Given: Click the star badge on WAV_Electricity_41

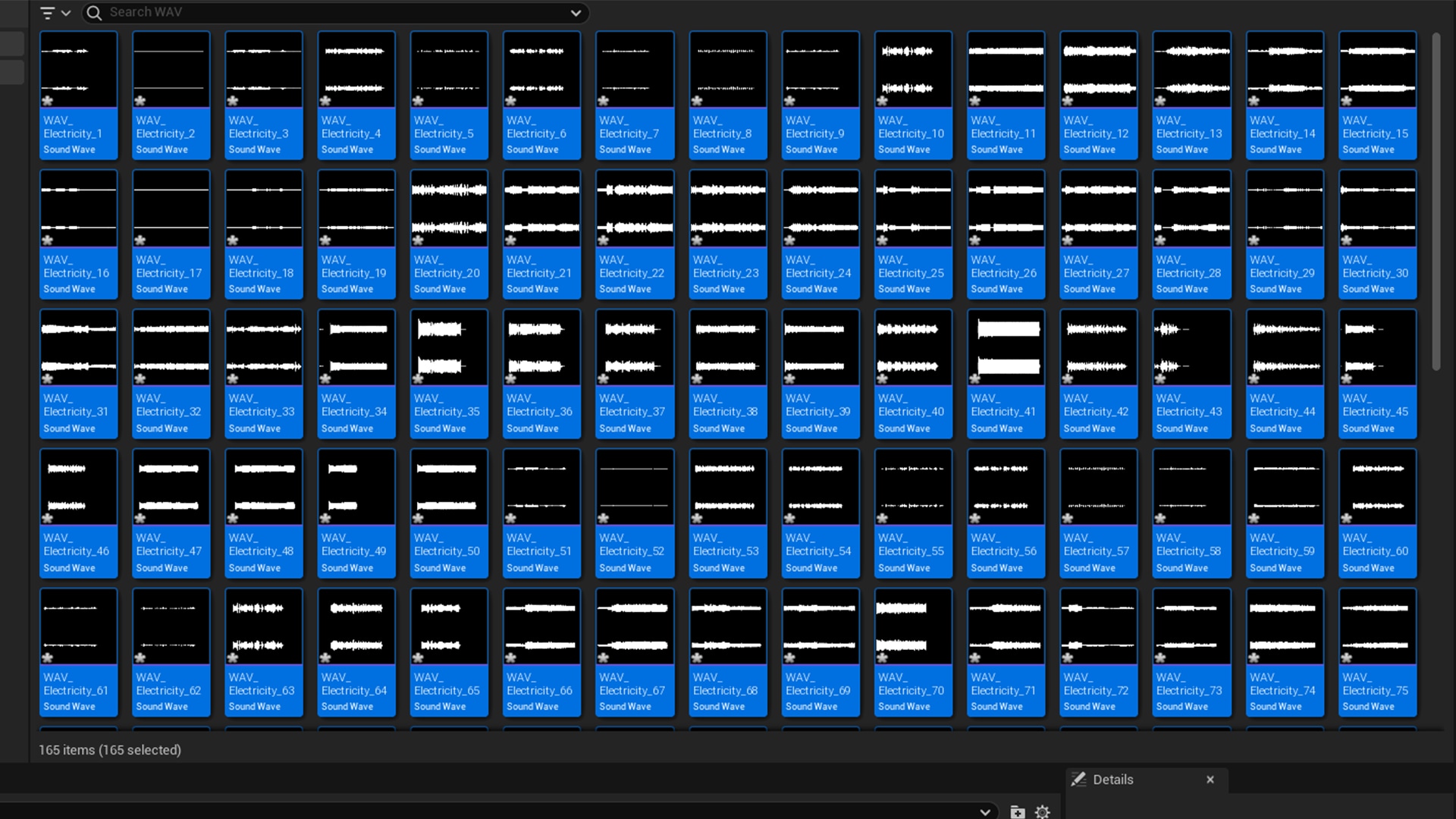Looking at the screenshot, I should click(x=974, y=379).
